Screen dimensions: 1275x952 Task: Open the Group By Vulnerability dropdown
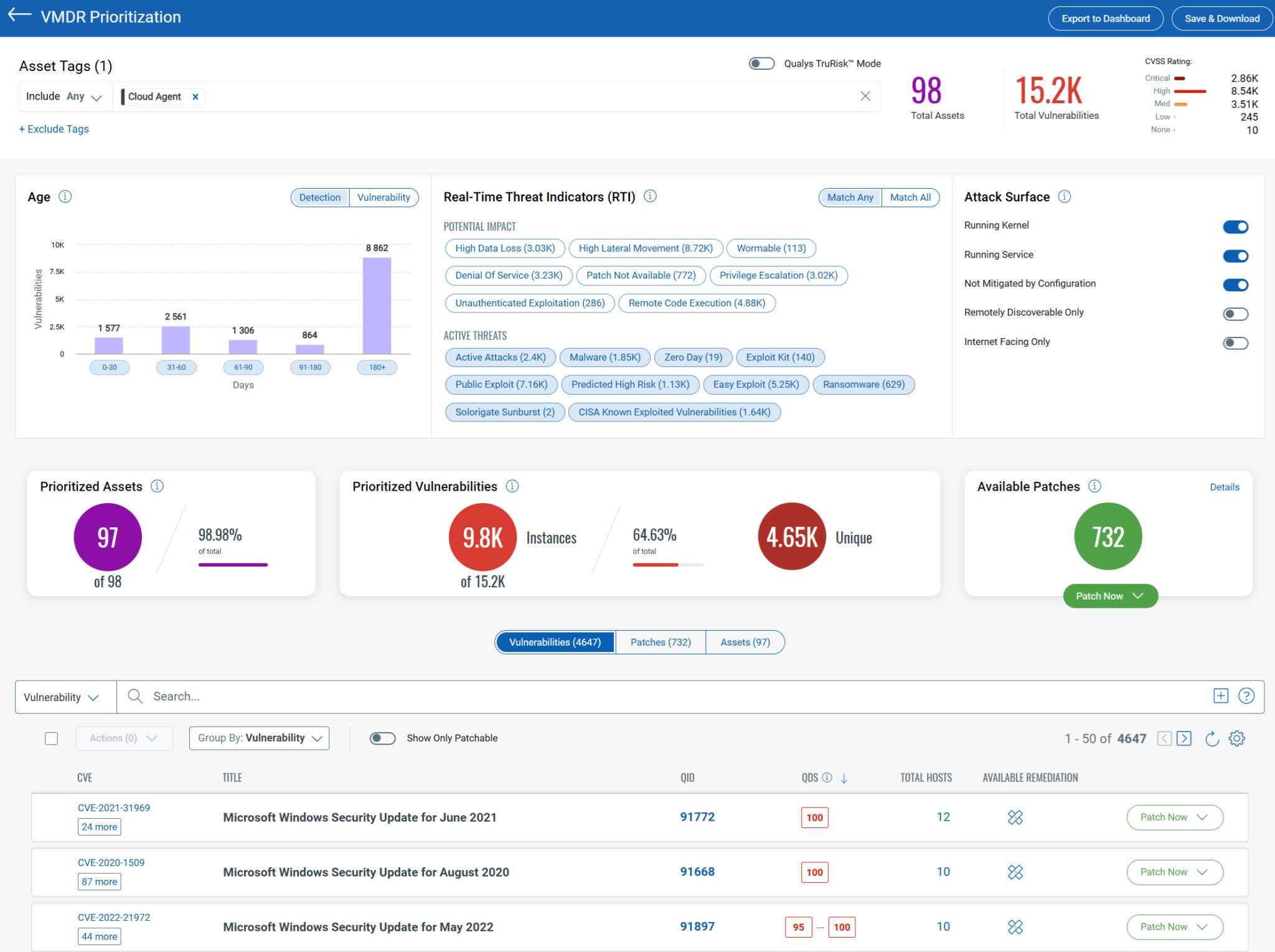258,738
